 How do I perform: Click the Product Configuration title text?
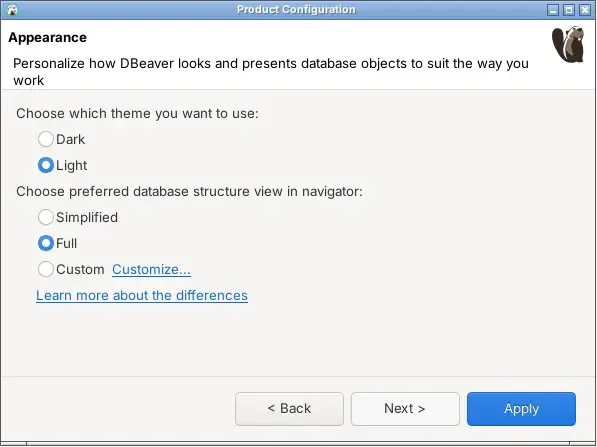[x=296, y=10]
